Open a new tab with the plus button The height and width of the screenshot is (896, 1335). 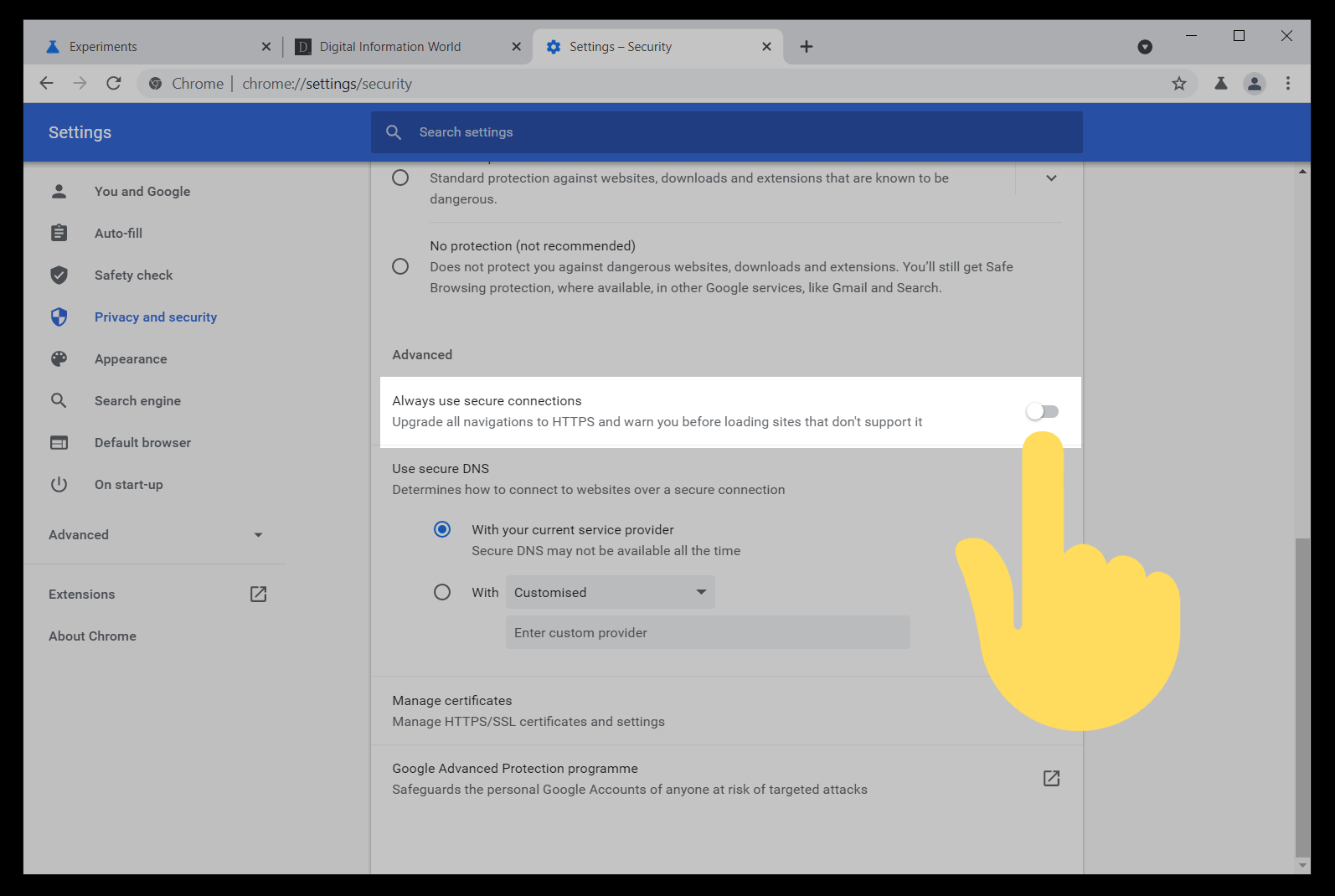807,47
